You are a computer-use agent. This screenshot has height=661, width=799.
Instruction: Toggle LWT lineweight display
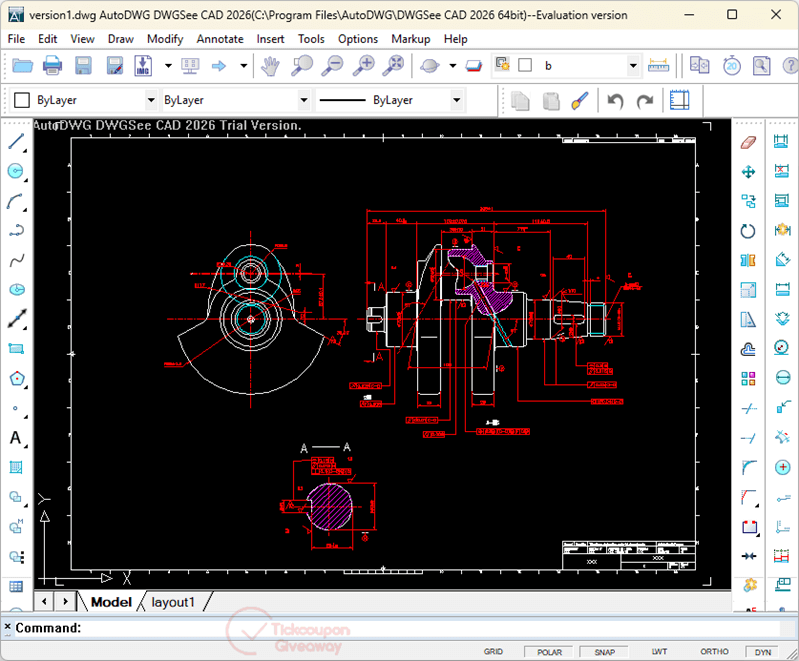click(x=659, y=651)
